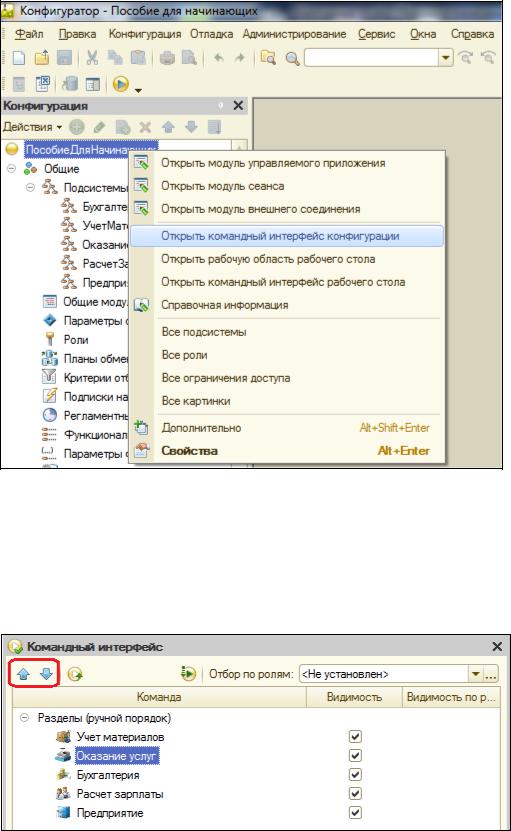Move item up in configuration tree toolbar

point(168,127)
